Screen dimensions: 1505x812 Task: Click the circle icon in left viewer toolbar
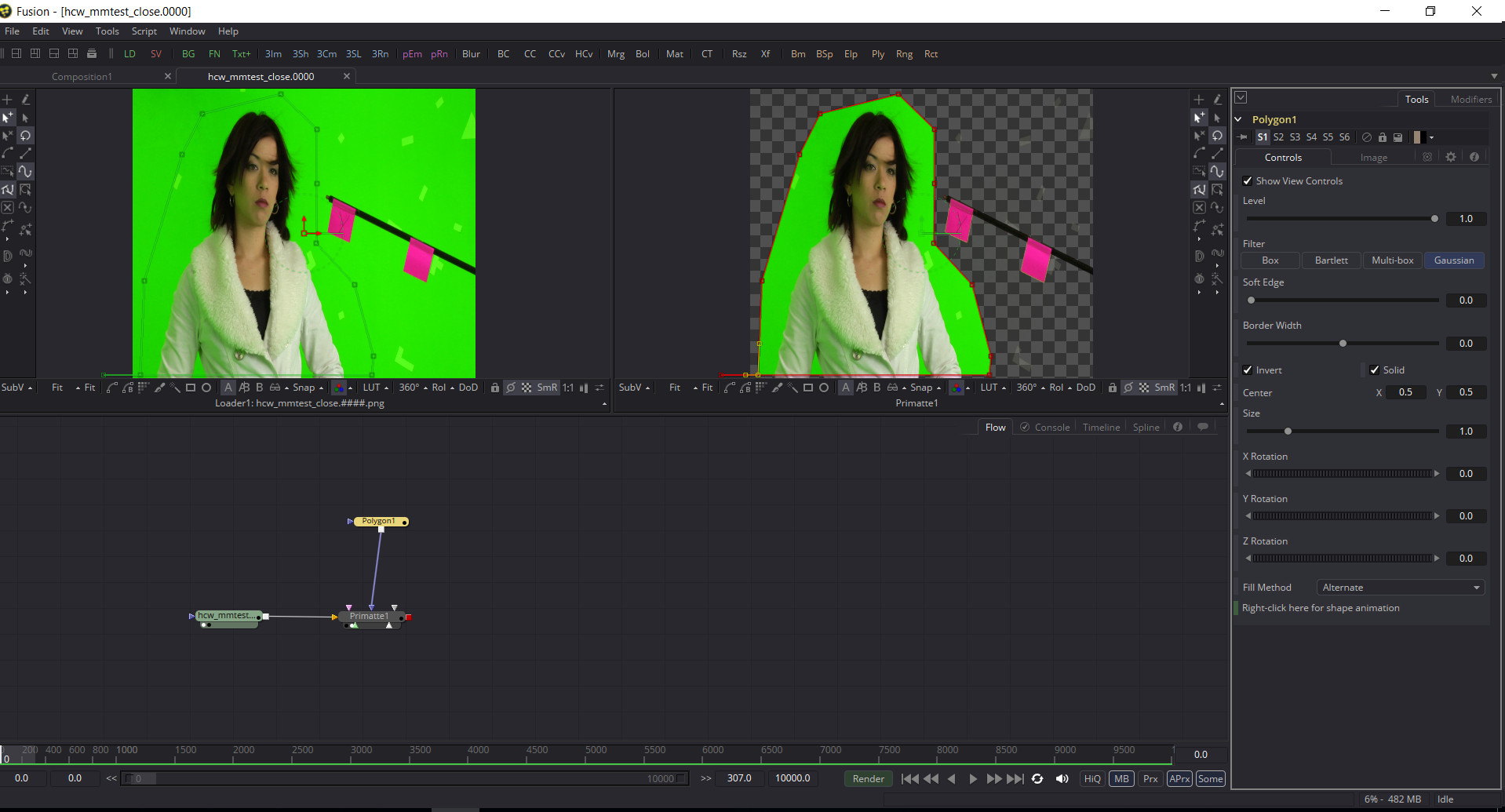point(206,388)
